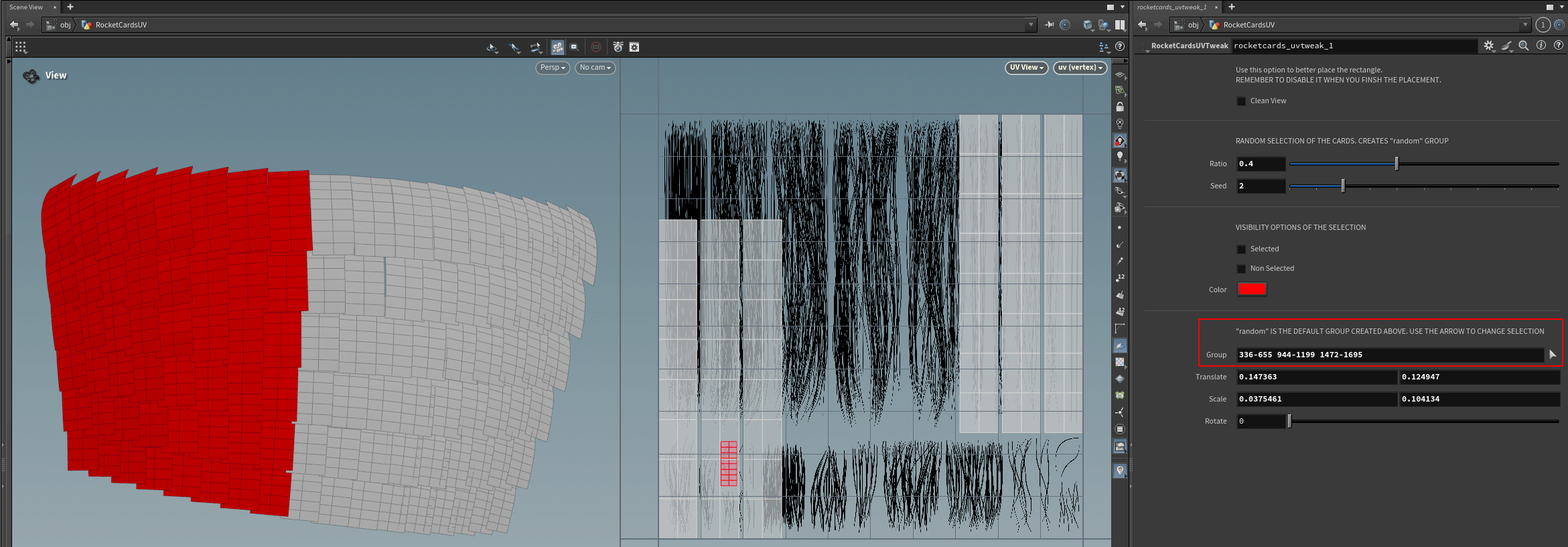The image size is (1568, 547).
Task: Open node help question mark icon
Action: point(1559,46)
